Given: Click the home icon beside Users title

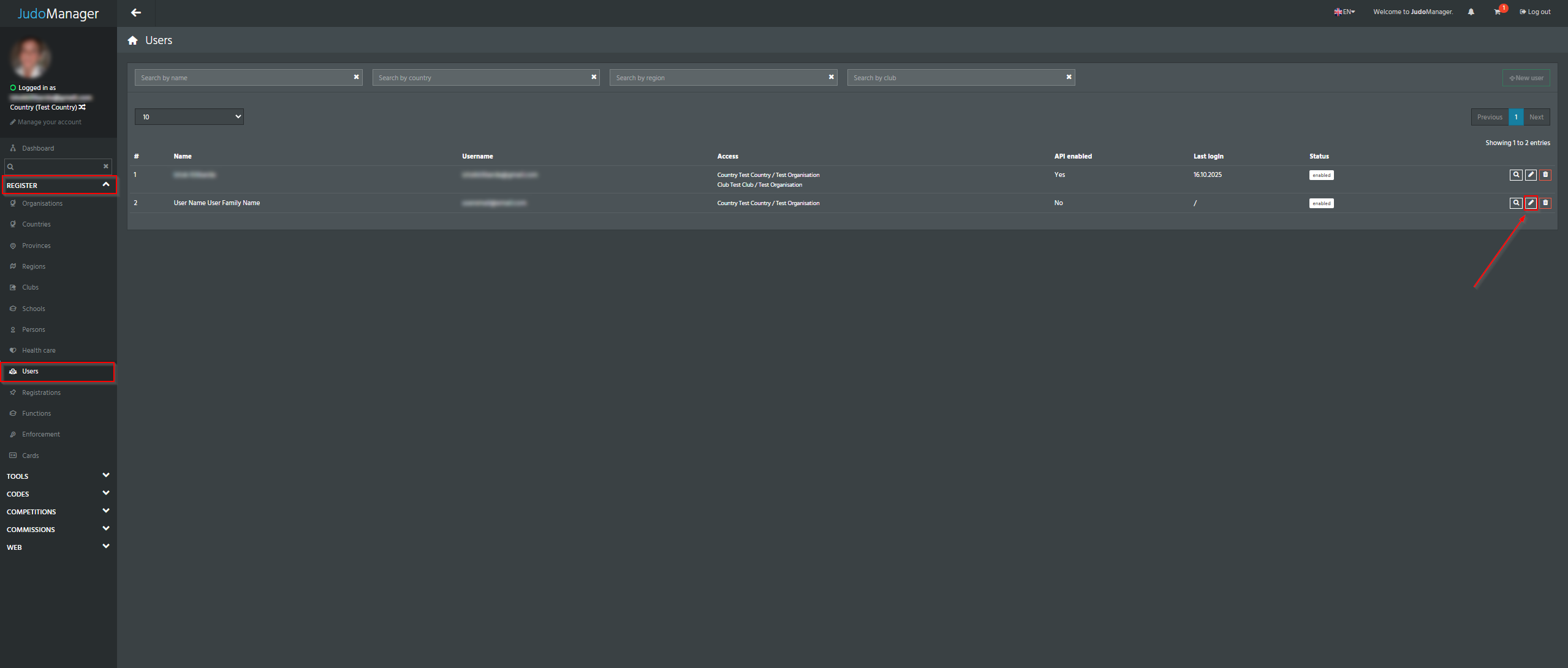Looking at the screenshot, I should [132, 40].
